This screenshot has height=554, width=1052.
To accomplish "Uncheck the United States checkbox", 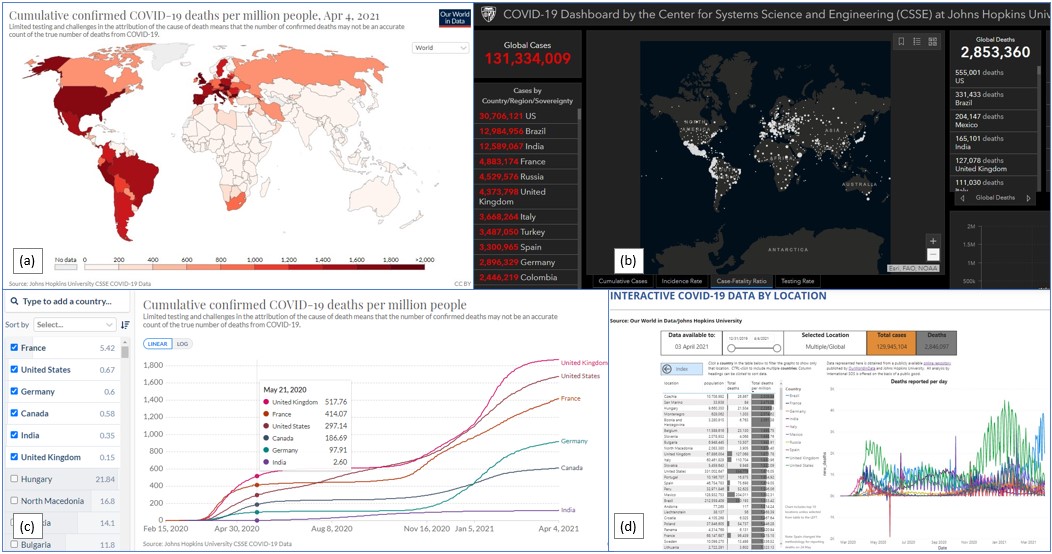I will [15, 370].
